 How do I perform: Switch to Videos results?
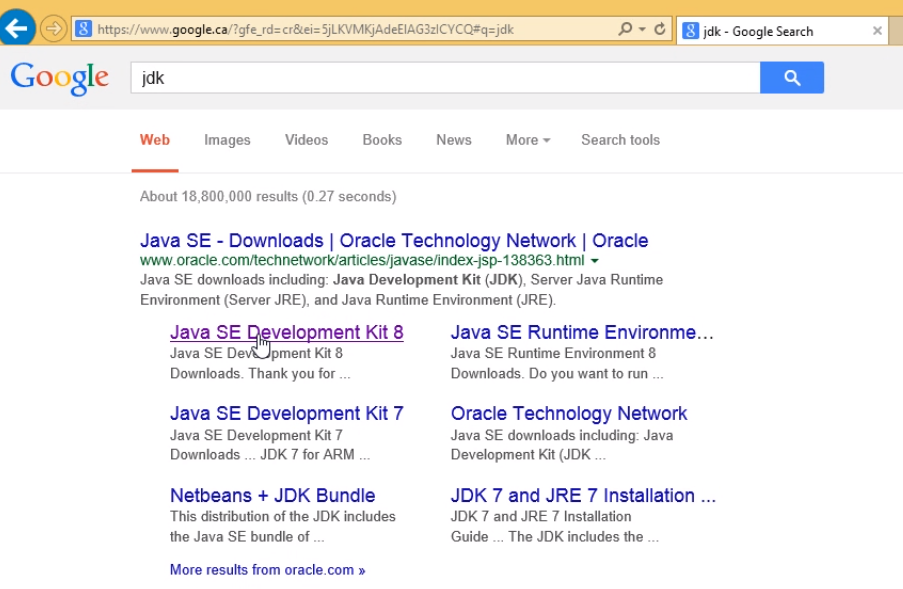click(x=306, y=140)
